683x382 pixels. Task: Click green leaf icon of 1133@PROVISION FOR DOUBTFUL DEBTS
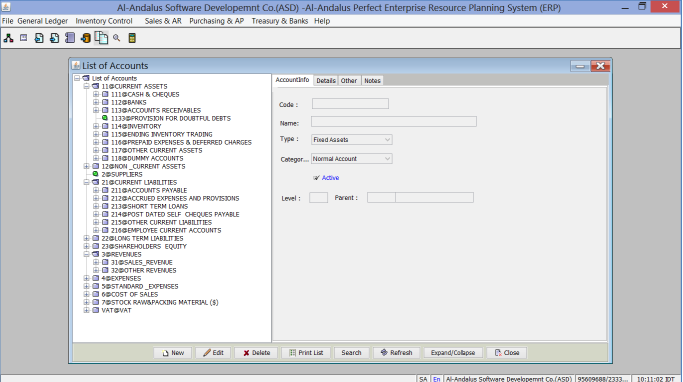click(x=105, y=118)
